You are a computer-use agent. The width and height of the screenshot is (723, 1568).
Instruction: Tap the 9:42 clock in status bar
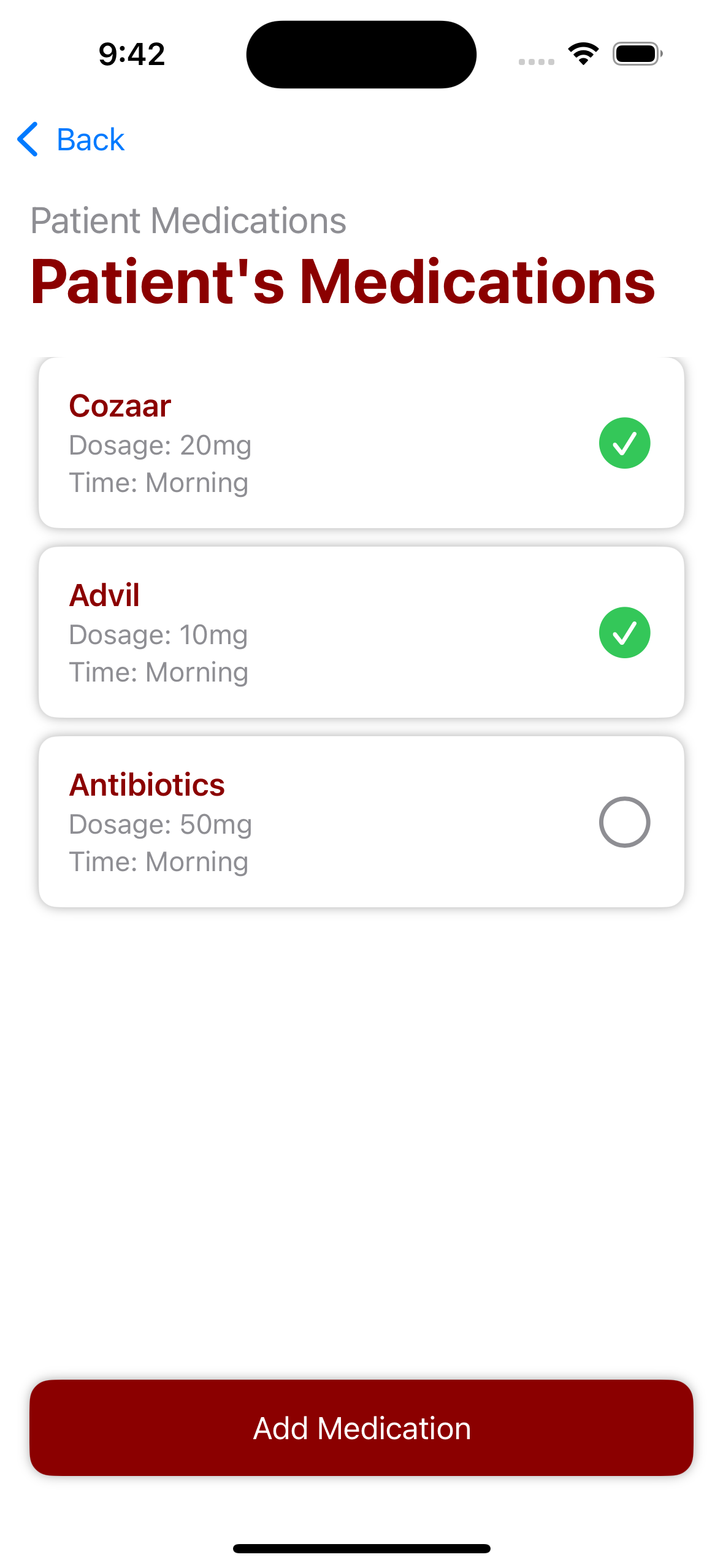(132, 54)
